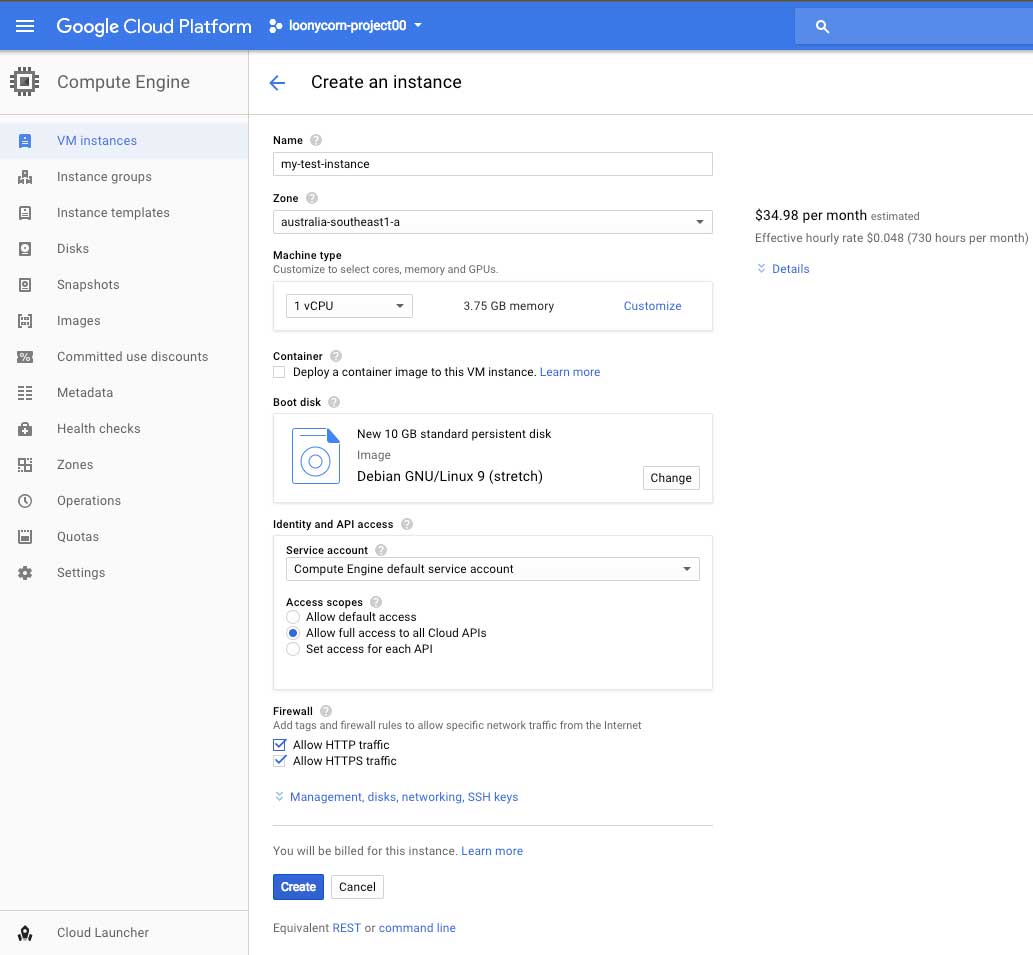
Task: Uncheck Allow HTTP traffic
Action: point(280,745)
